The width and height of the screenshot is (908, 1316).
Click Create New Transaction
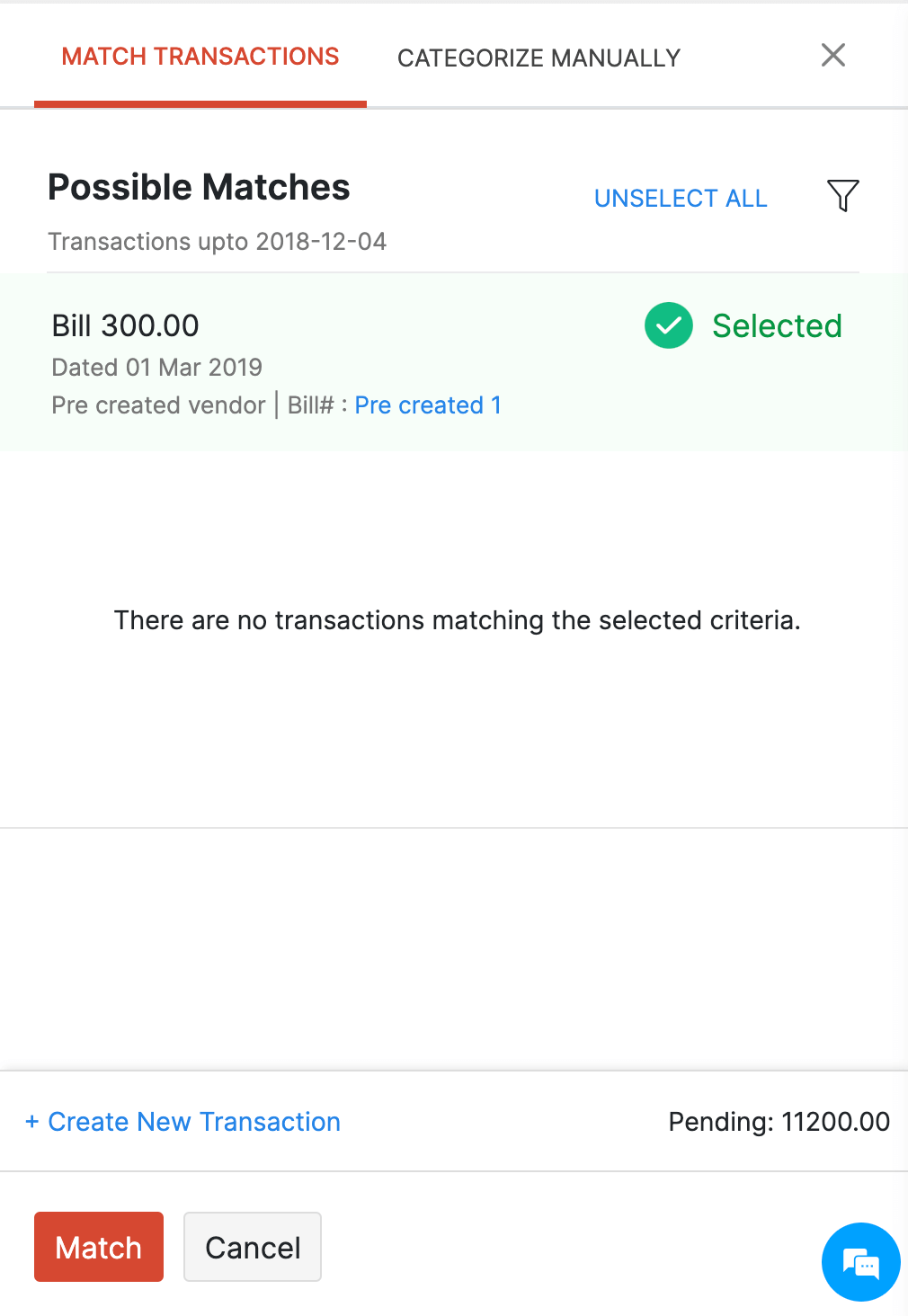coord(194,1122)
